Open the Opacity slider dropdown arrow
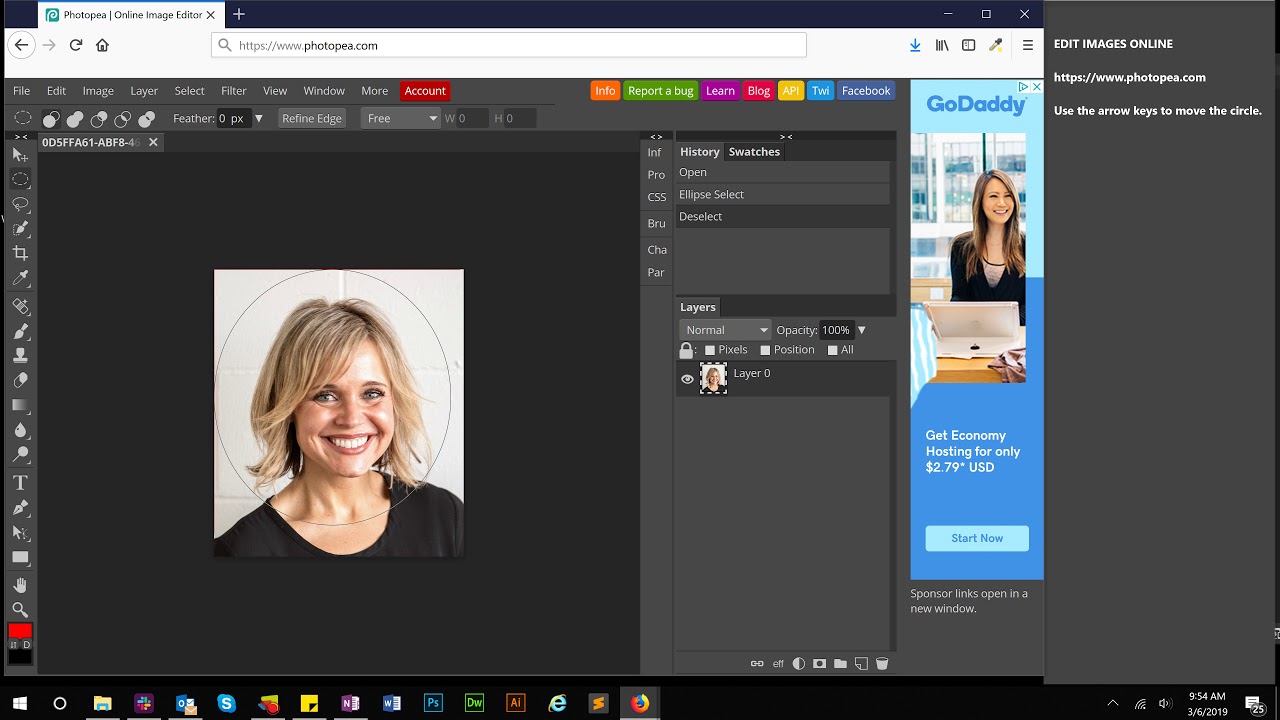This screenshot has height=720, width=1280. [862, 330]
